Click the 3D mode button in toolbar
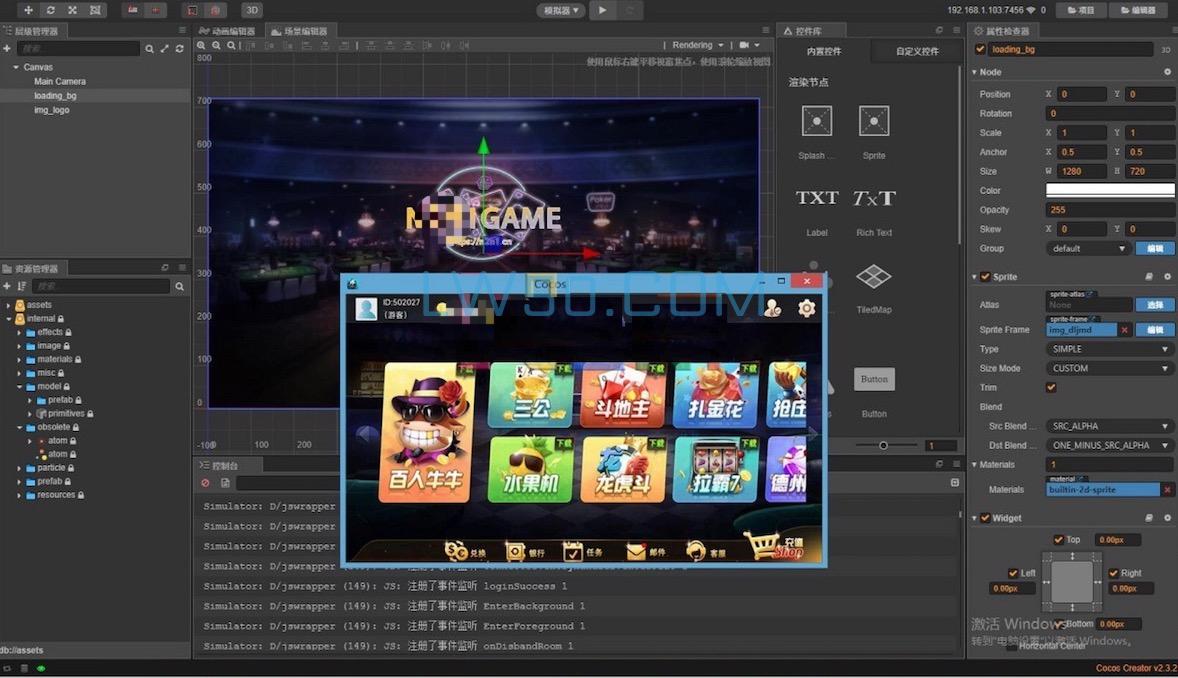The width and height of the screenshot is (1178, 678). point(252,10)
